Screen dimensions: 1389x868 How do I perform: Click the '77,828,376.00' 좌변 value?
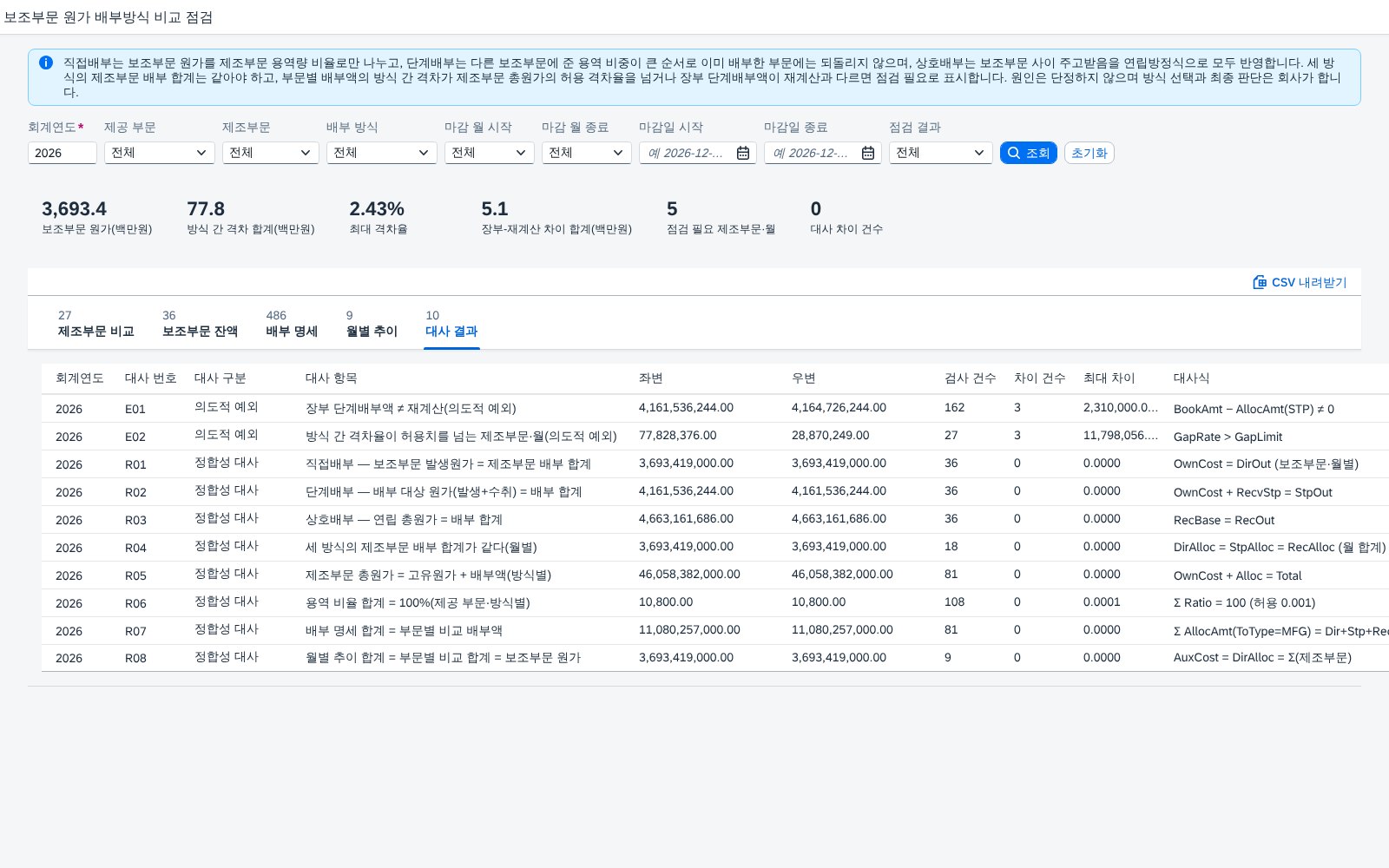678,436
